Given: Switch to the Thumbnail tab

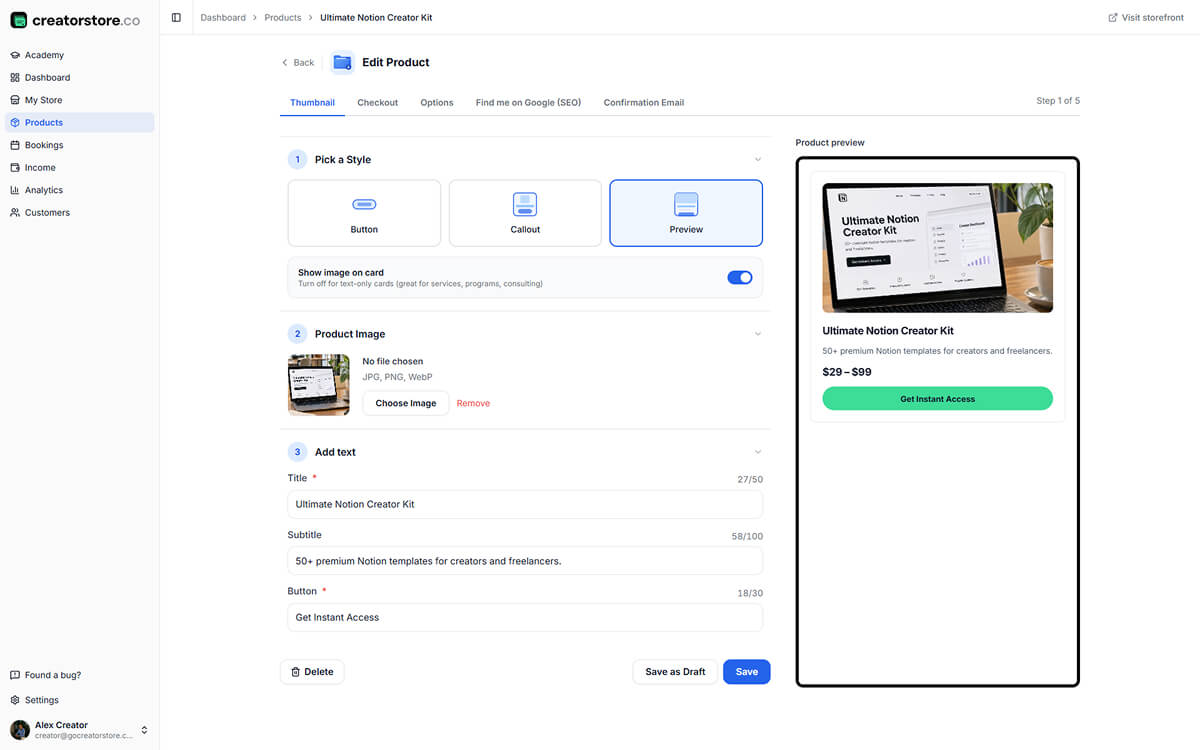Looking at the screenshot, I should tap(312, 102).
